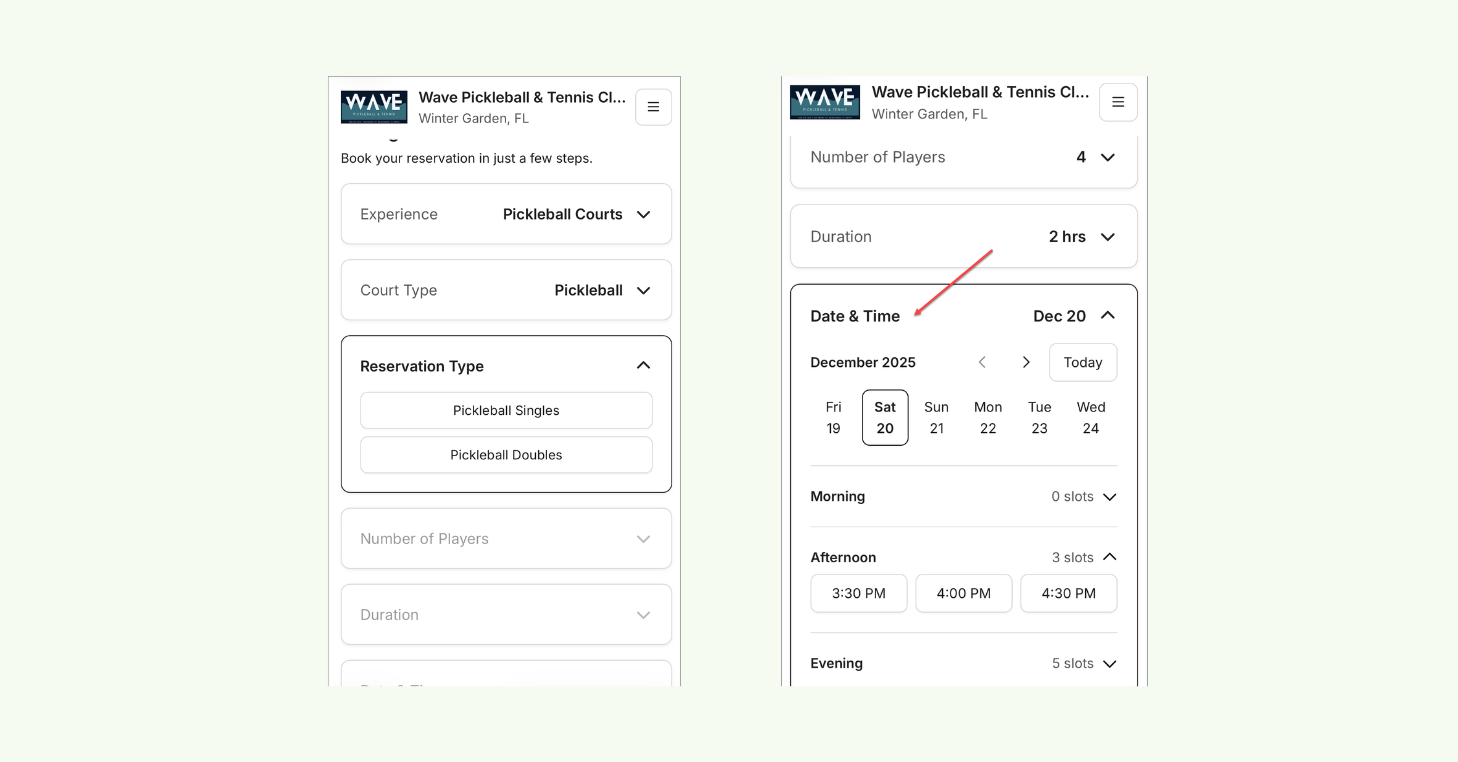
Task: Click the WAVE club logo on the left
Action: click(374, 106)
